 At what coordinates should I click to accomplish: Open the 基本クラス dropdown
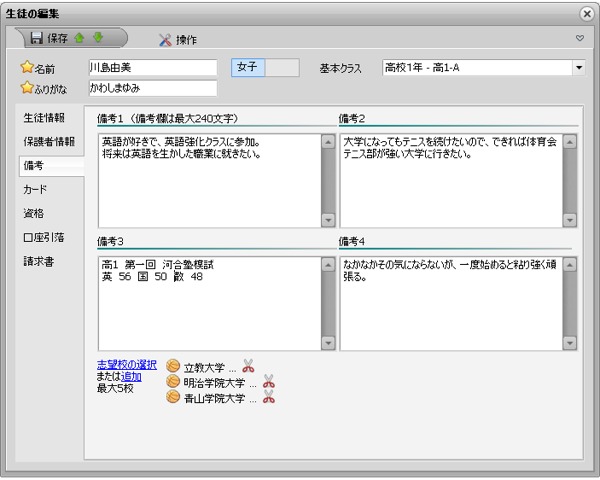point(578,68)
